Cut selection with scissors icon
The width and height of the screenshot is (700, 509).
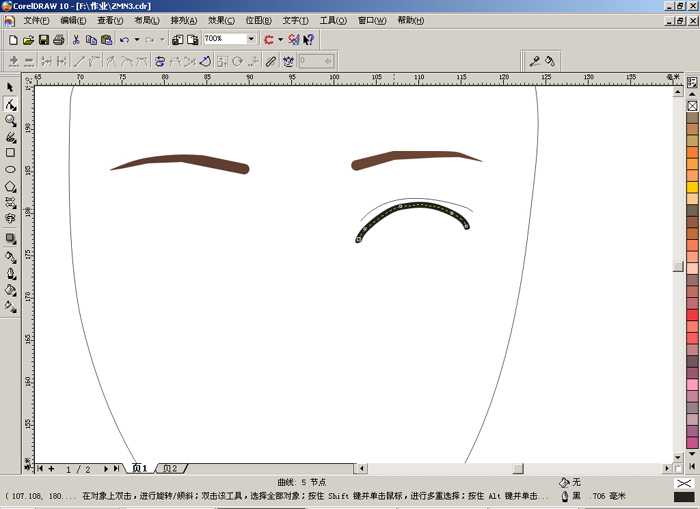coord(76,40)
